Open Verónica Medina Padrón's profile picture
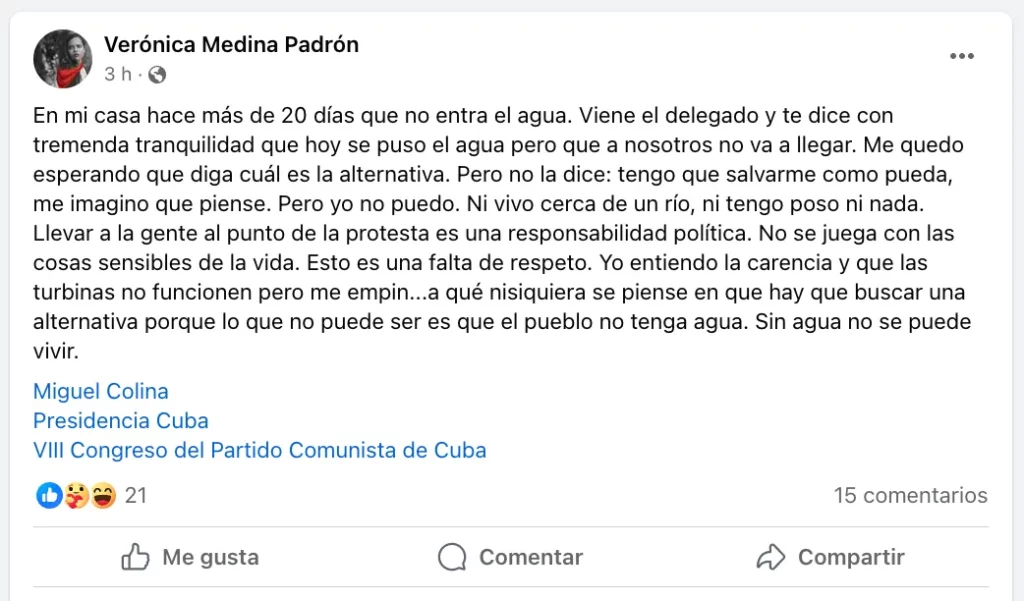This screenshot has height=601, width=1024. (x=63, y=59)
